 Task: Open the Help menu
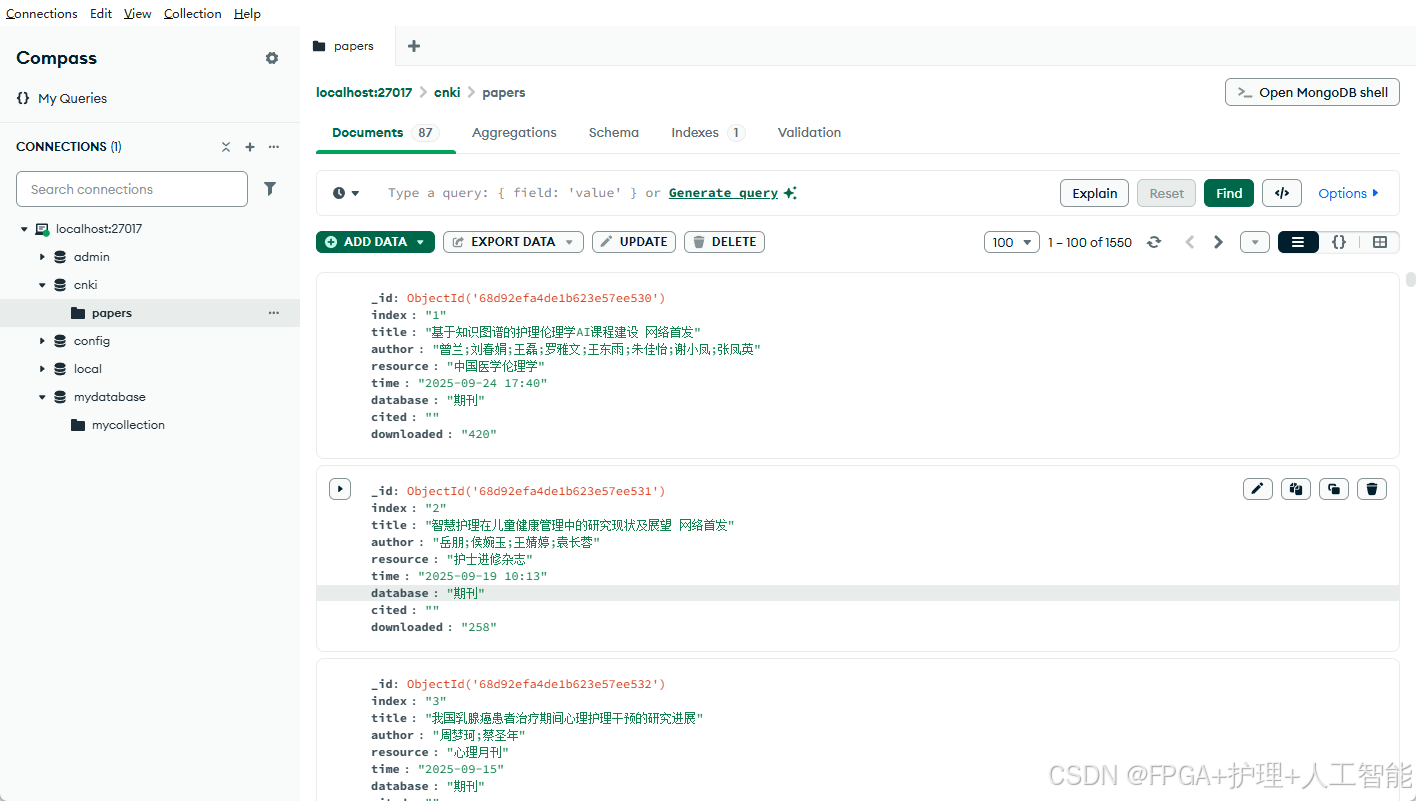click(247, 13)
